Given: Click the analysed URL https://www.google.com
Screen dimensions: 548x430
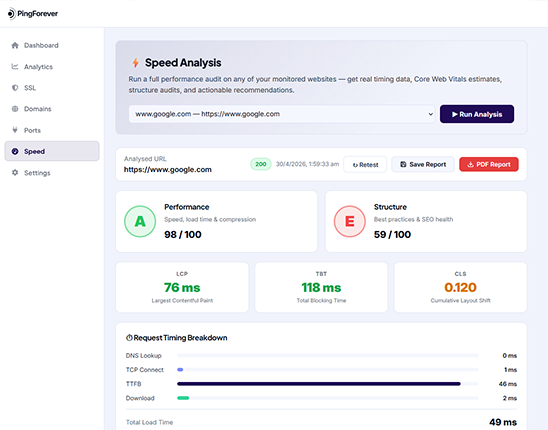Looking at the screenshot, I should click(168, 170).
